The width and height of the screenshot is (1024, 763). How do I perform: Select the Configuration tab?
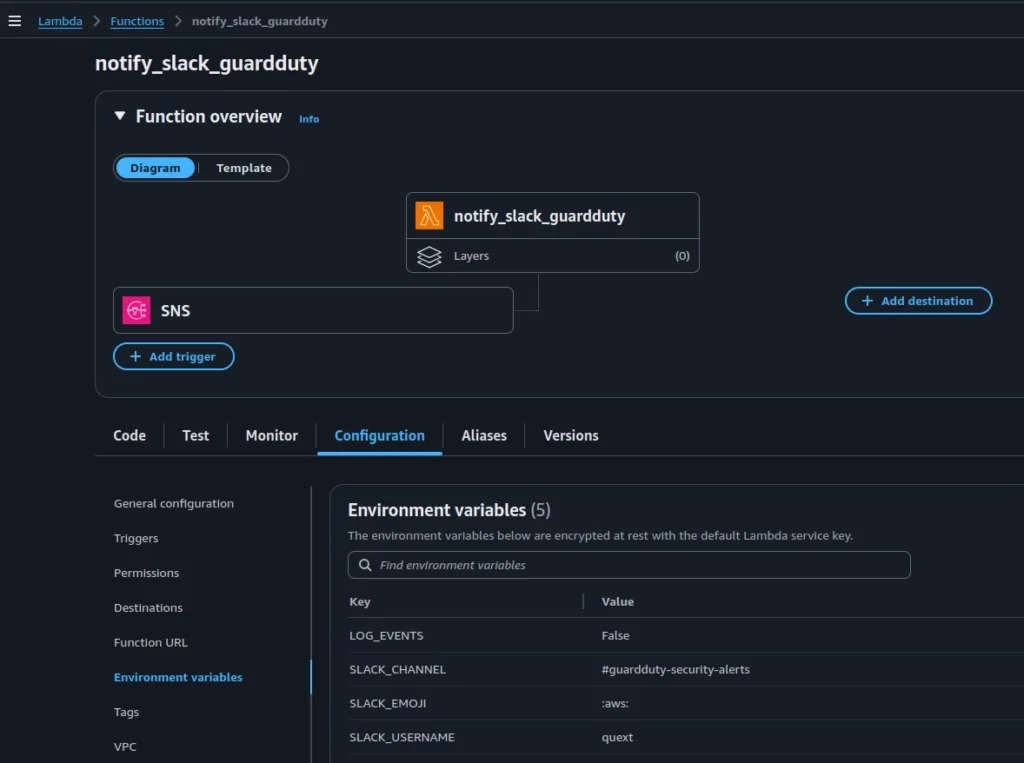point(379,436)
